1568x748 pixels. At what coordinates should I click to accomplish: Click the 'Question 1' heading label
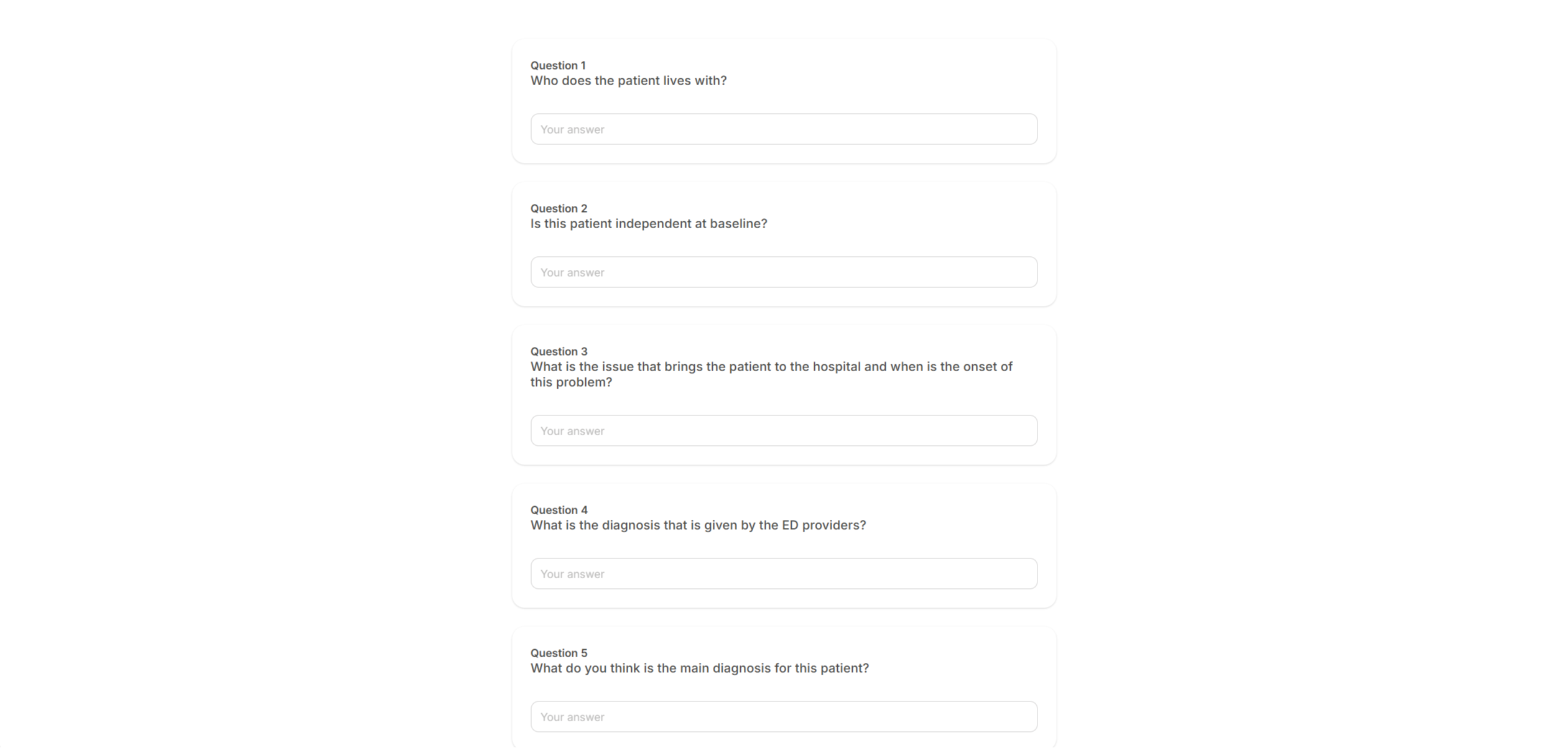pyautogui.click(x=558, y=65)
